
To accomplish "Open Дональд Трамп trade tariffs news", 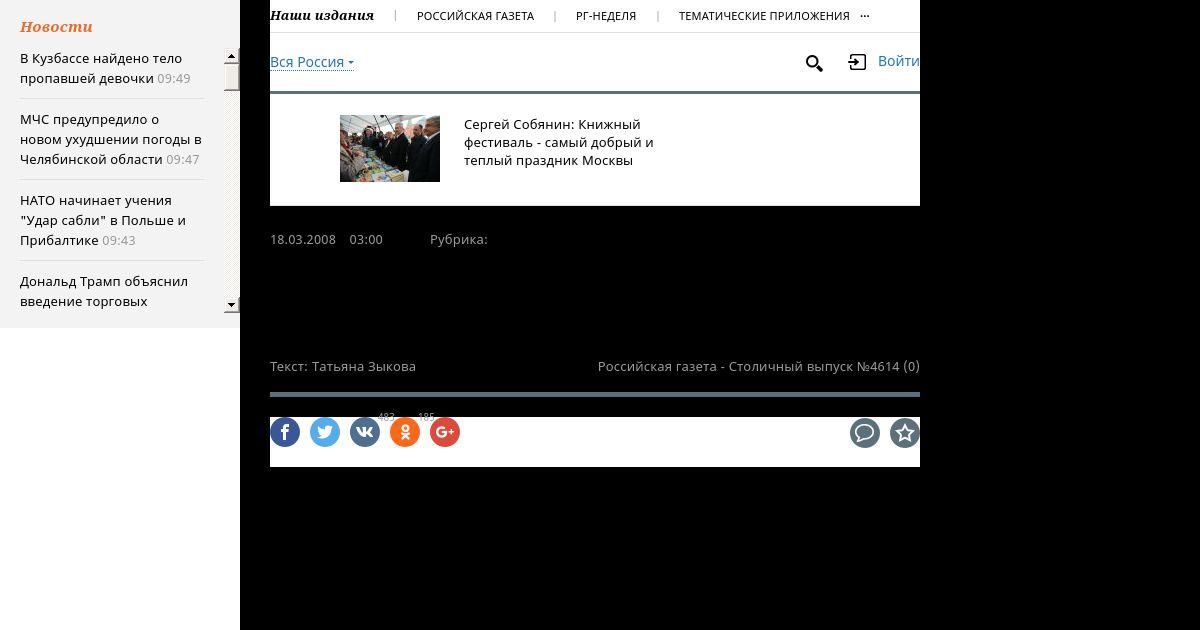I will coord(104,291).
